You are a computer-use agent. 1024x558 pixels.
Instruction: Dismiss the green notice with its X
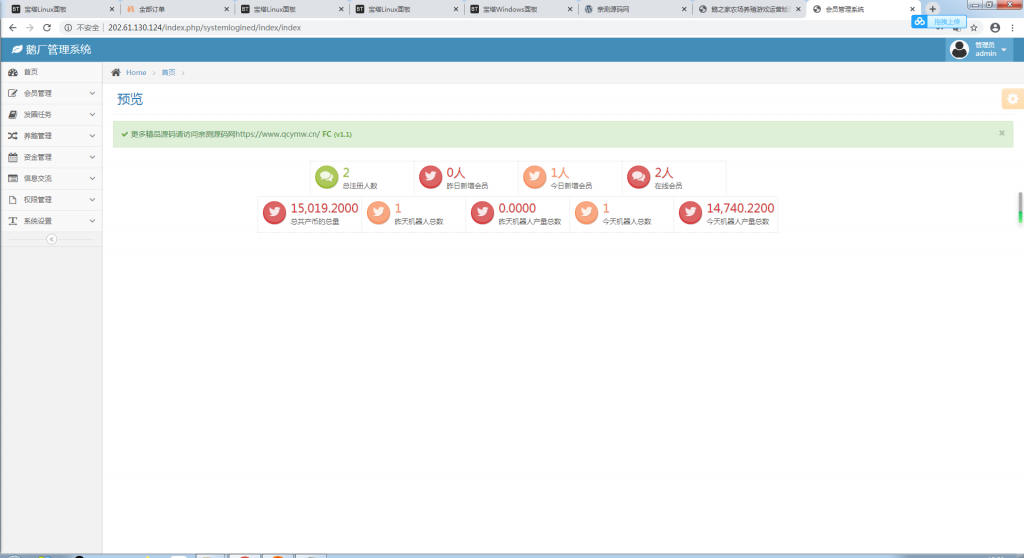[1001, 132]
